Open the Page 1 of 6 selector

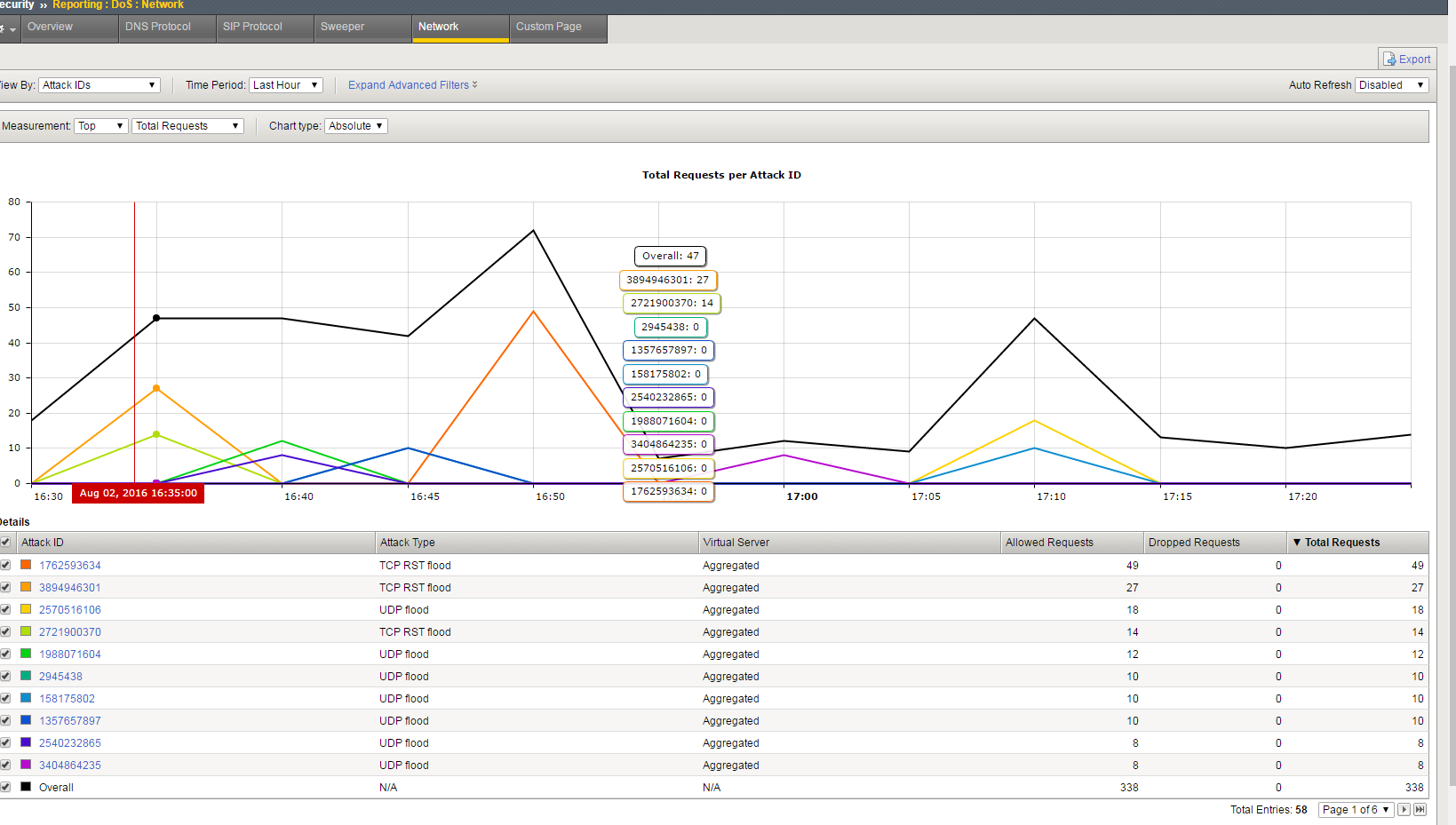1355,810
